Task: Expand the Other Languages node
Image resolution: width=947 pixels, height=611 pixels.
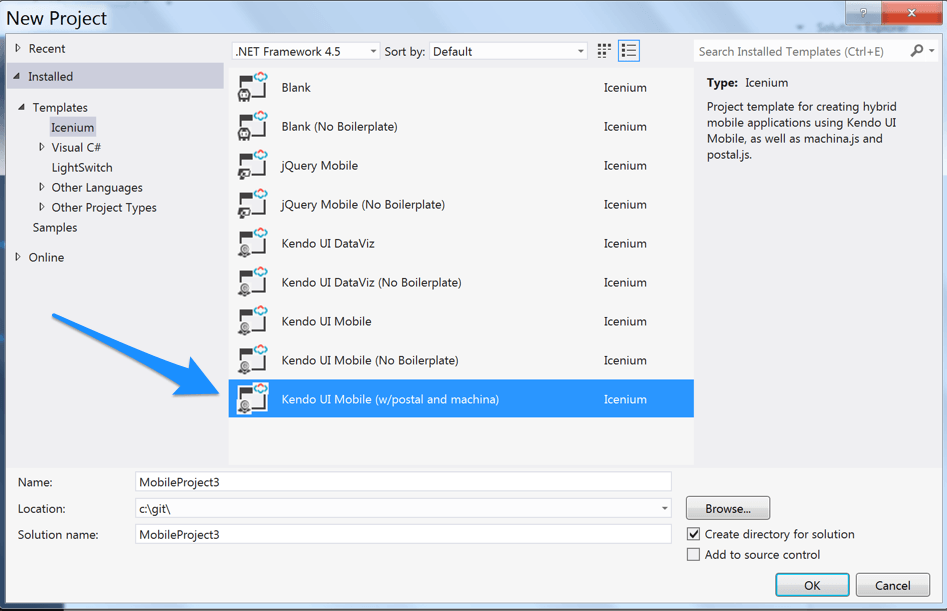Action: [x=41, y=187]
